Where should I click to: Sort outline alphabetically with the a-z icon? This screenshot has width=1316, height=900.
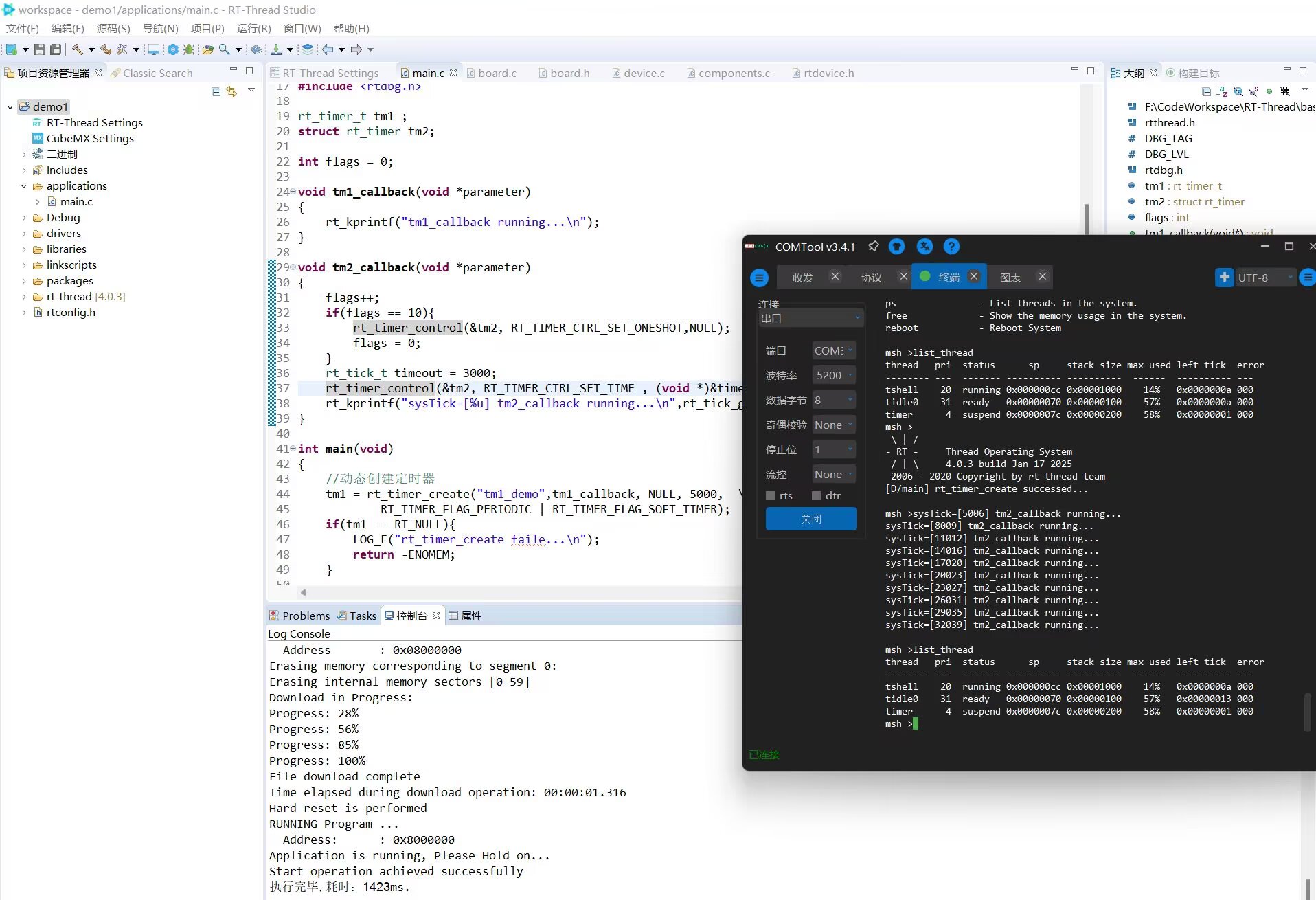pyautogui.click(x=1222, y=91)
